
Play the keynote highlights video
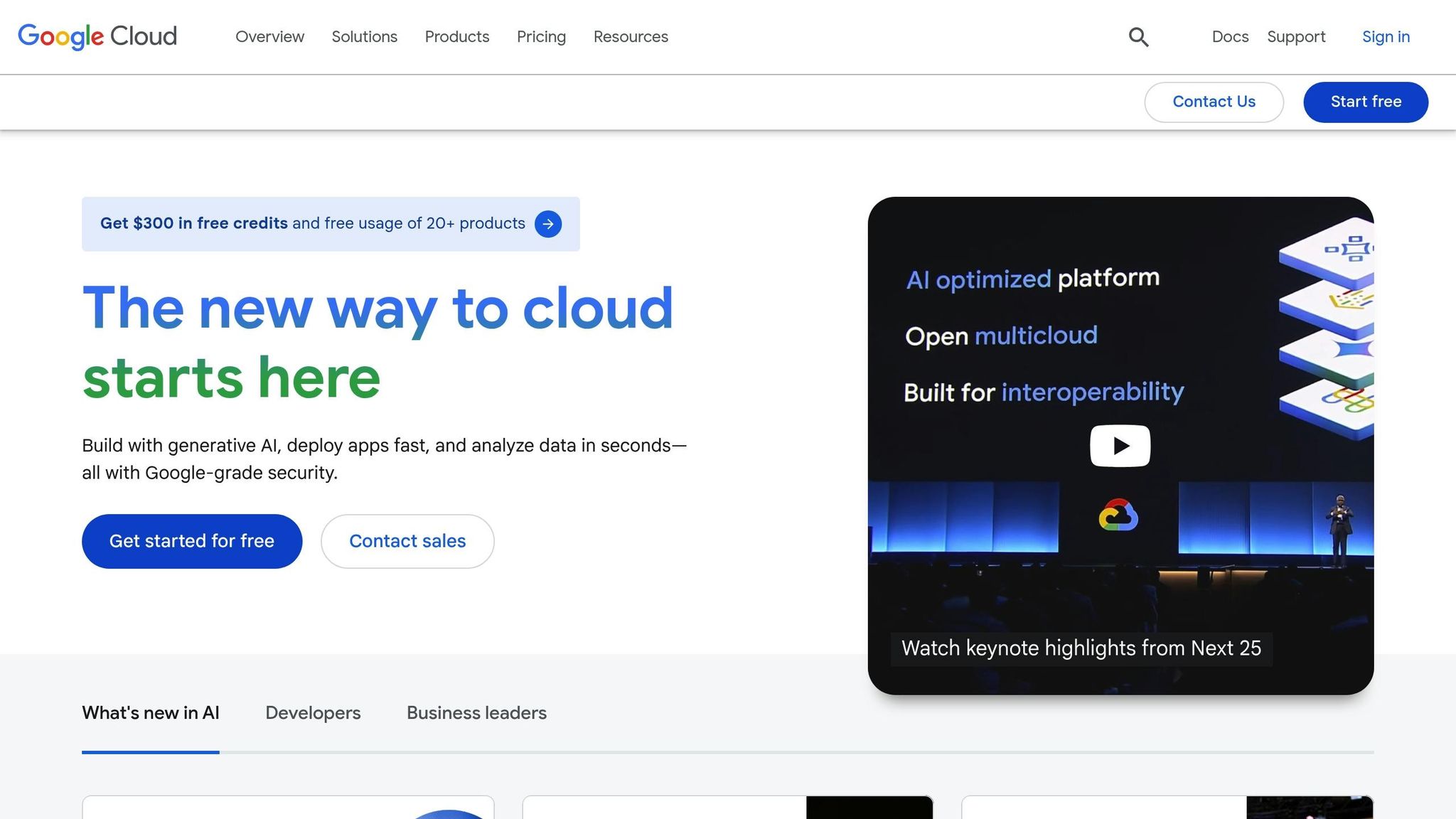point(1120,445)
